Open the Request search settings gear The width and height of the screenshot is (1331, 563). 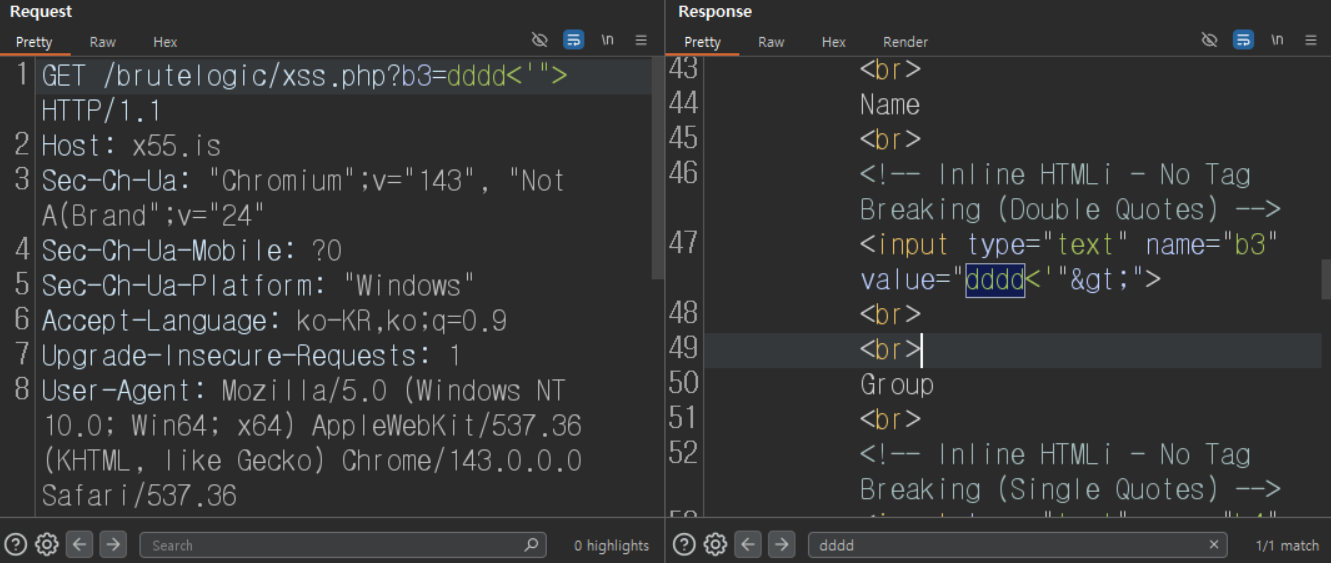click(x=47, y=544)
